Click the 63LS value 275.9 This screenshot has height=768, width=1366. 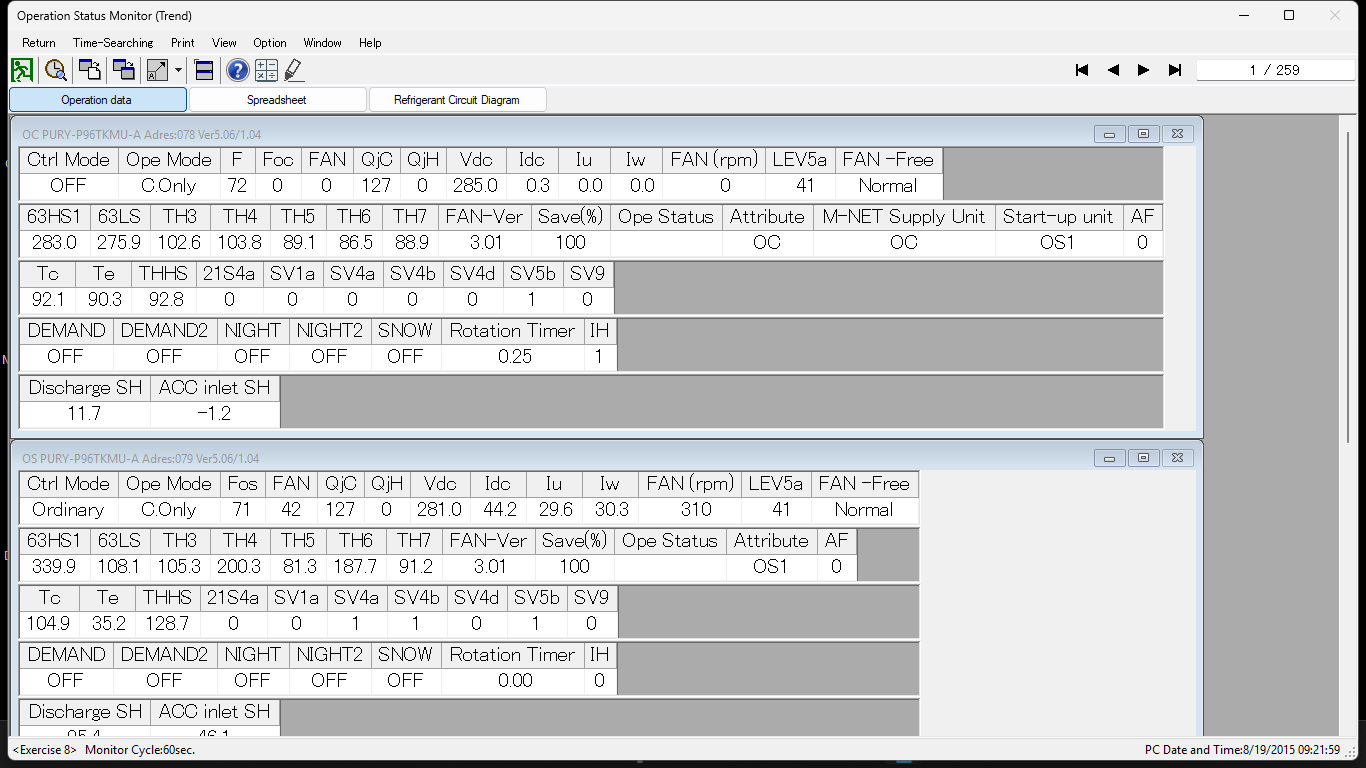[x=119, y=242]
